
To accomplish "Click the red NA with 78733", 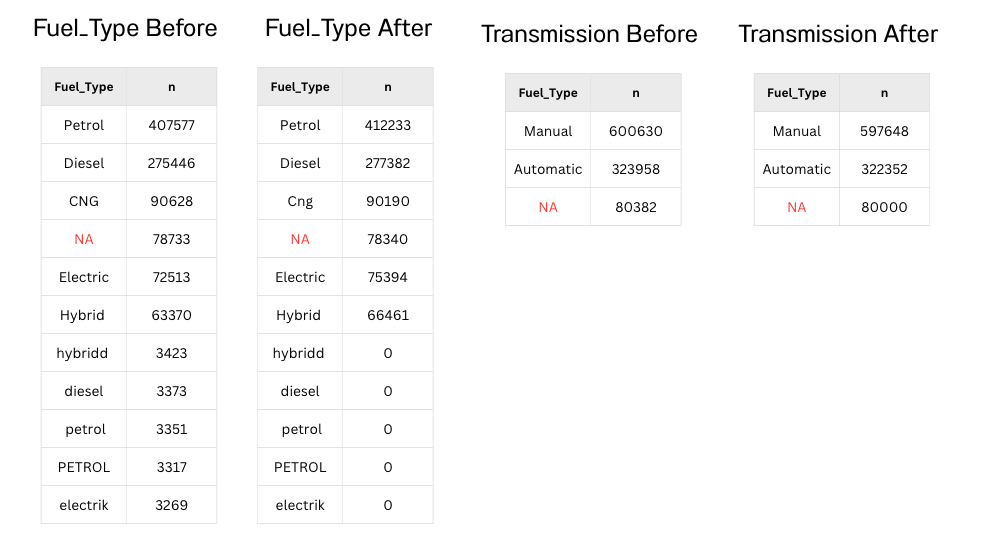I will point(84,239).
